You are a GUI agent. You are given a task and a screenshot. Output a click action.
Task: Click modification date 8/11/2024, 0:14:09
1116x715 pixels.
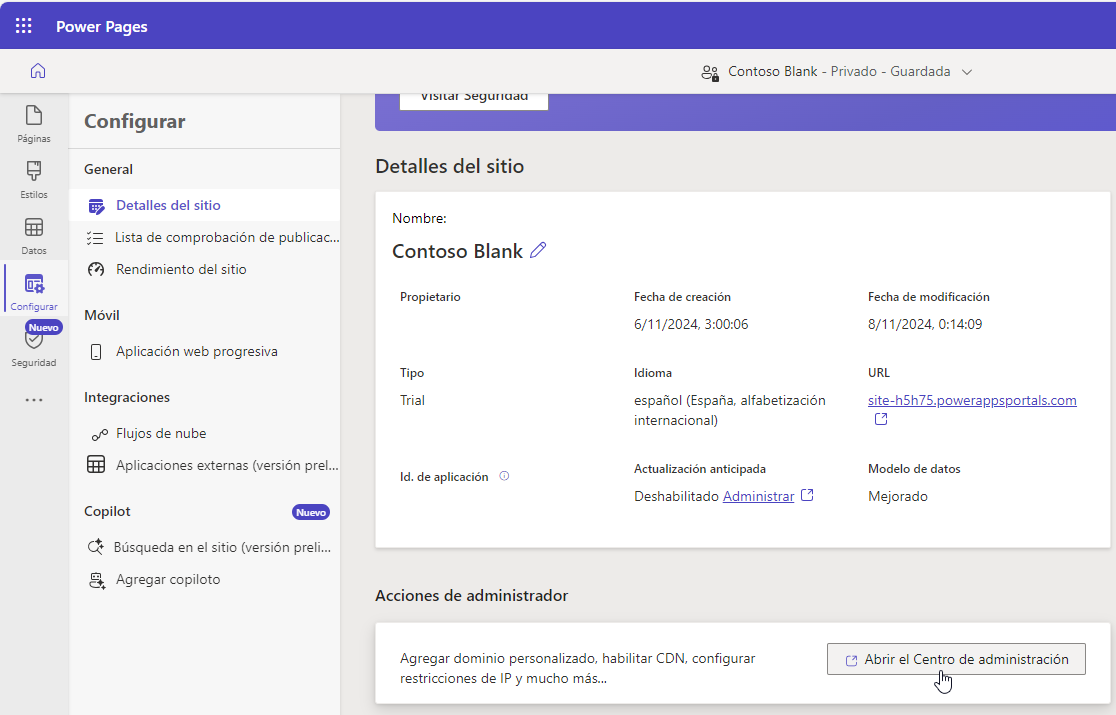[x=925, y=324]
